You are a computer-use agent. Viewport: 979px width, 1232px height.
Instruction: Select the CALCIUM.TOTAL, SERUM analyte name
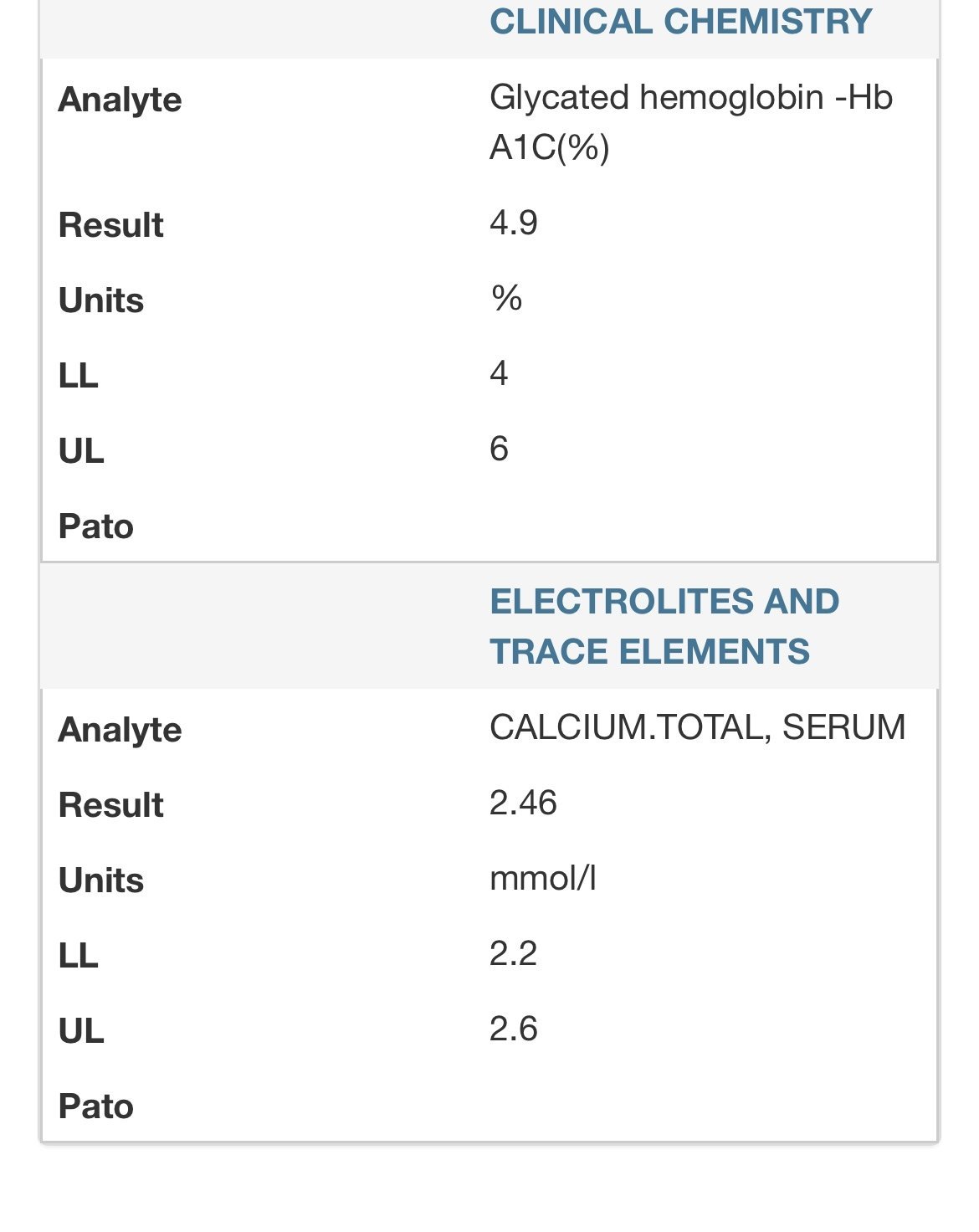[x=697, y=727]
